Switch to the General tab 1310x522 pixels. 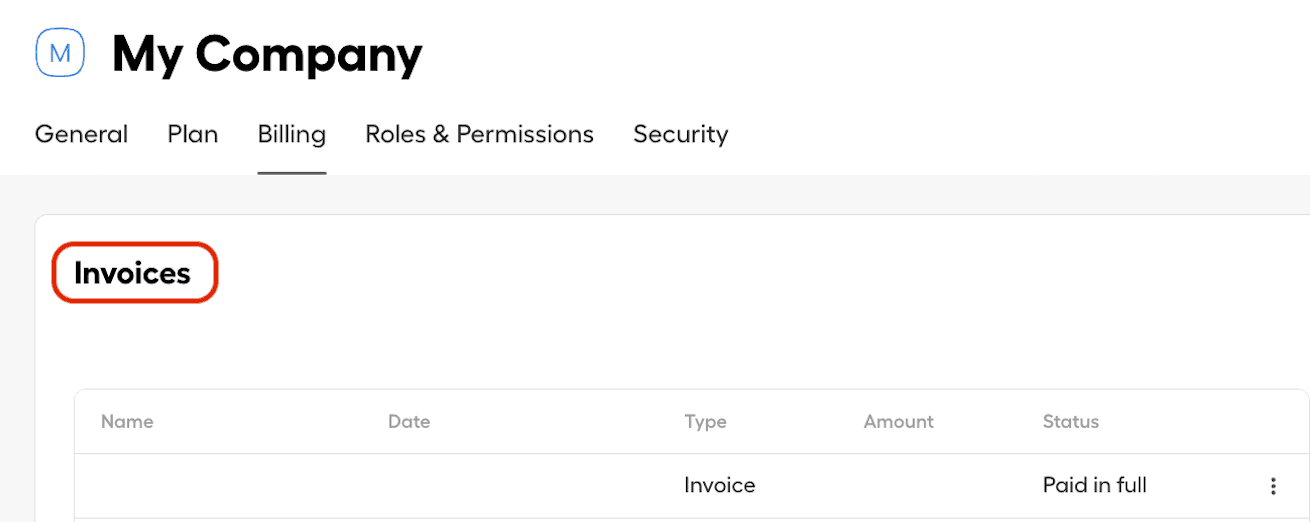click(81, 134)
